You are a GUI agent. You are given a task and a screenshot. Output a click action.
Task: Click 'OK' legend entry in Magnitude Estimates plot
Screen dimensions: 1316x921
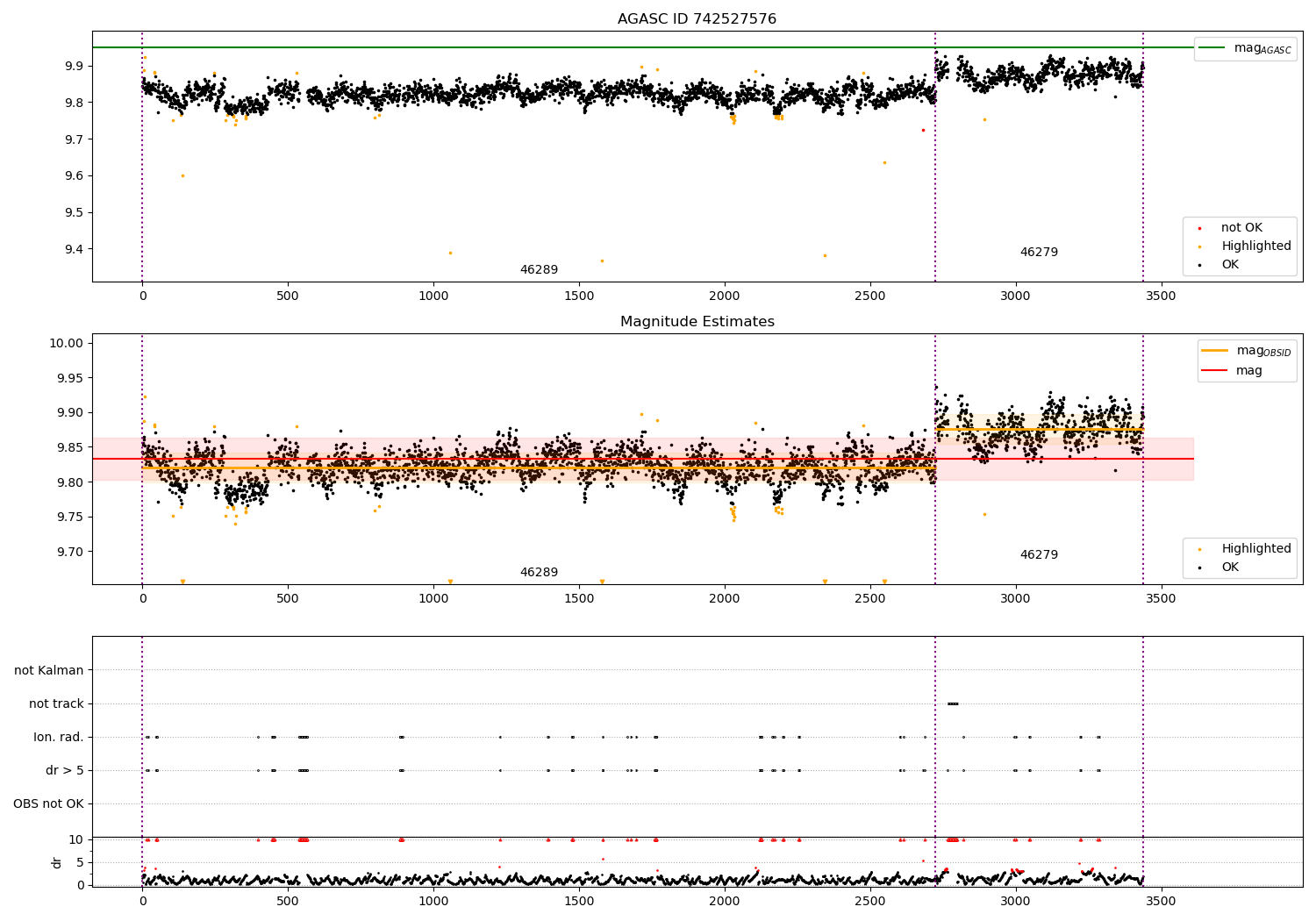pos(1230,568)
